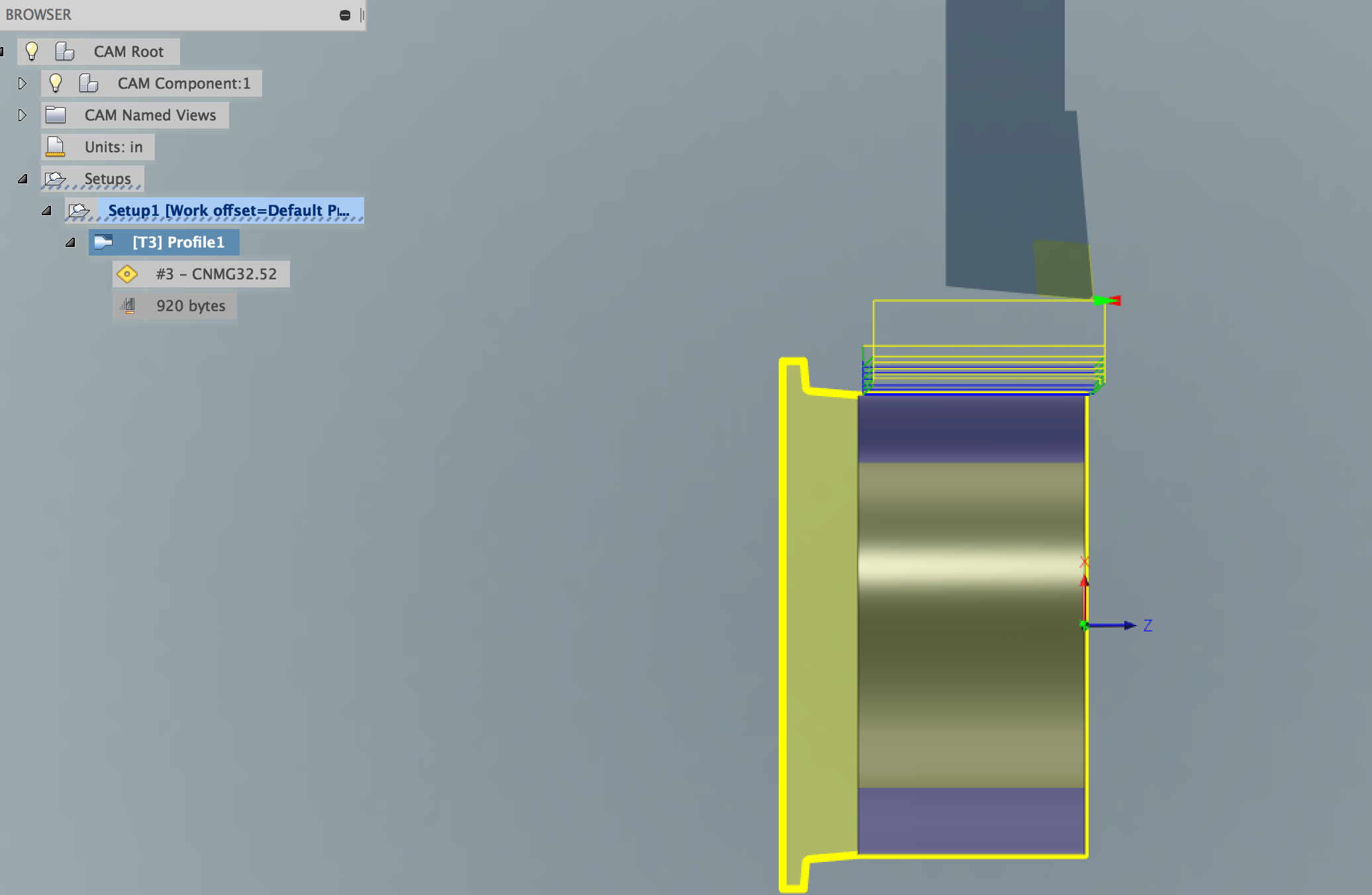
Task: Collapse the [T3] Profile1 node
Action: pyautogui.click(x=70, y=242)
